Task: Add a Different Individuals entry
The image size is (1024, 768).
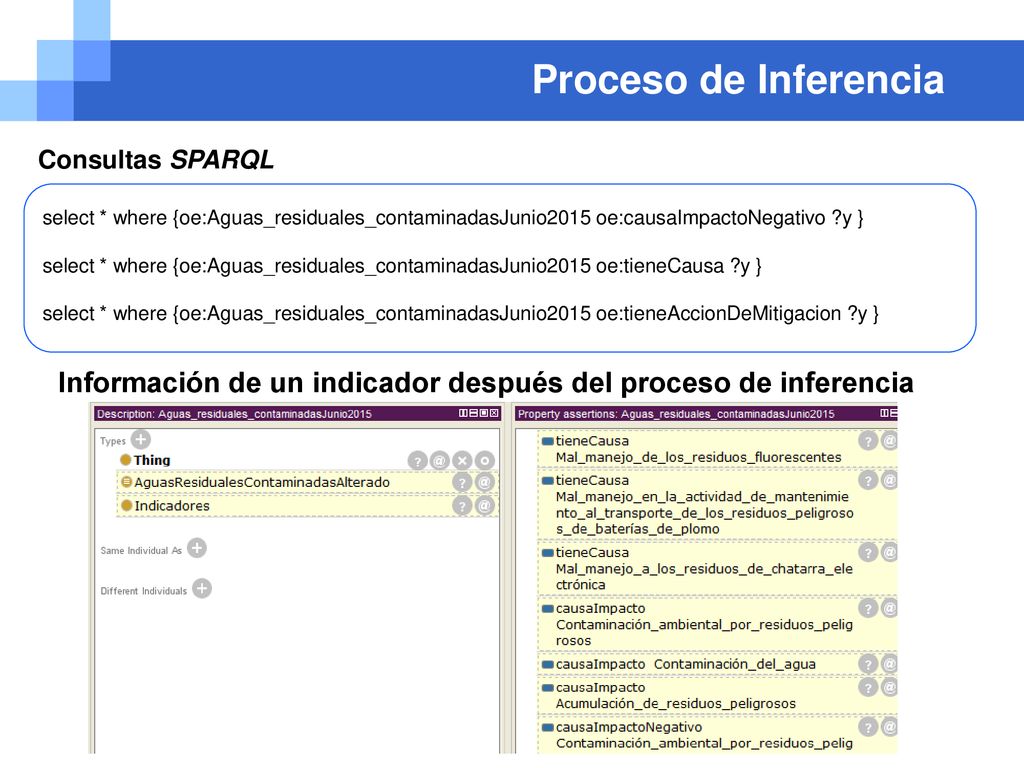Action: (x=202, y=588)
